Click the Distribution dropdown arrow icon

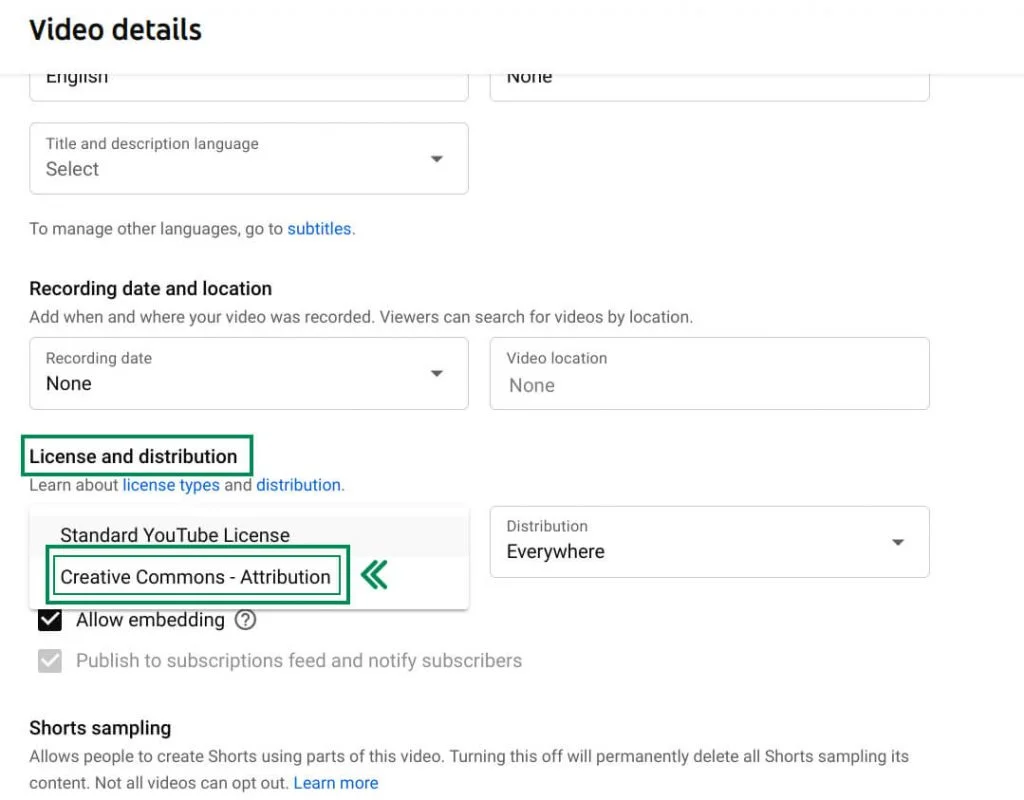point(898,542)
